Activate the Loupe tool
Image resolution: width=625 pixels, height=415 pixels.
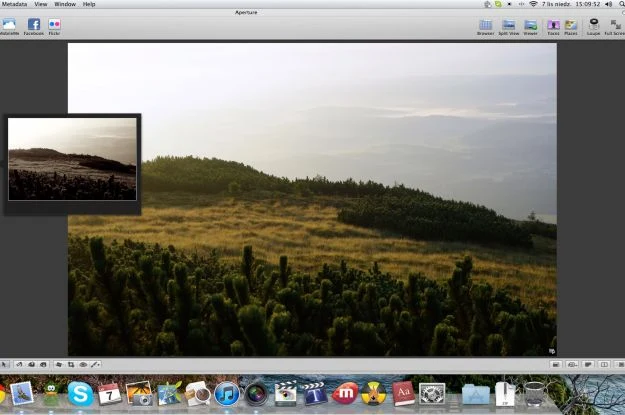pos(593,25)
